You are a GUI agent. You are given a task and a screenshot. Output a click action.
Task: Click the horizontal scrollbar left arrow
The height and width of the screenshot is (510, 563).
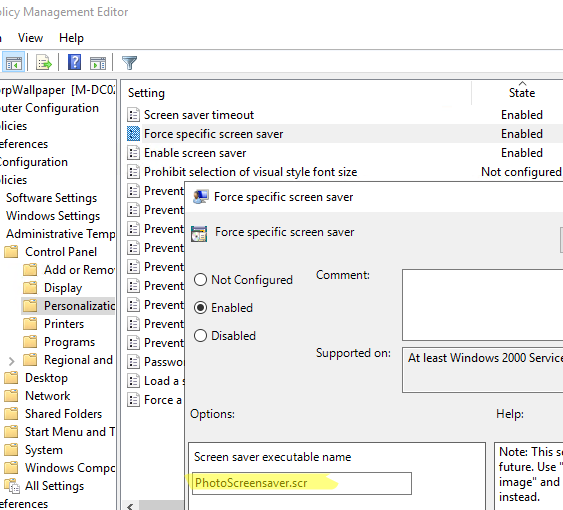[x=130, y=506]
